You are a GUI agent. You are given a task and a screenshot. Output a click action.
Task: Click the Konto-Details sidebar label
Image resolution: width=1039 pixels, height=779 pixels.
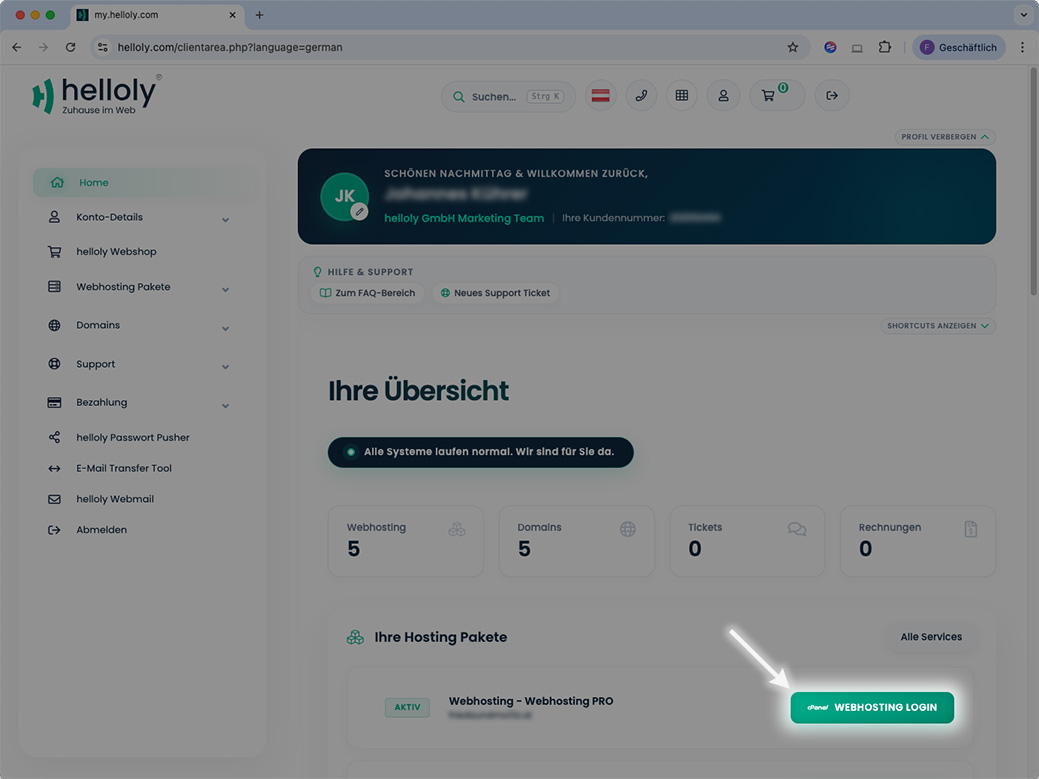pyautogui.click(x=109, y=217)
